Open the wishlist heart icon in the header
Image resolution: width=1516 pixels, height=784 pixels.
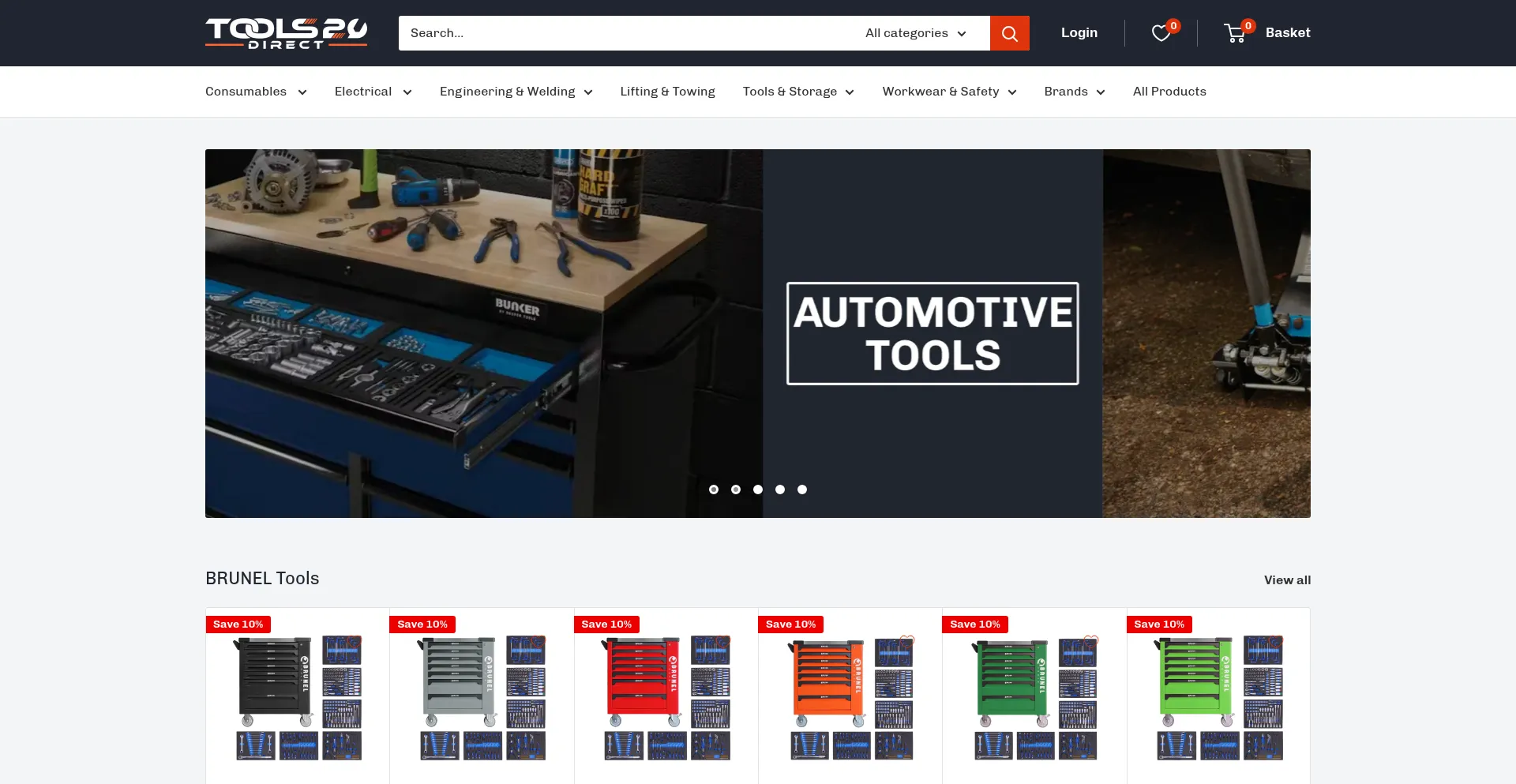point(1161,33)
